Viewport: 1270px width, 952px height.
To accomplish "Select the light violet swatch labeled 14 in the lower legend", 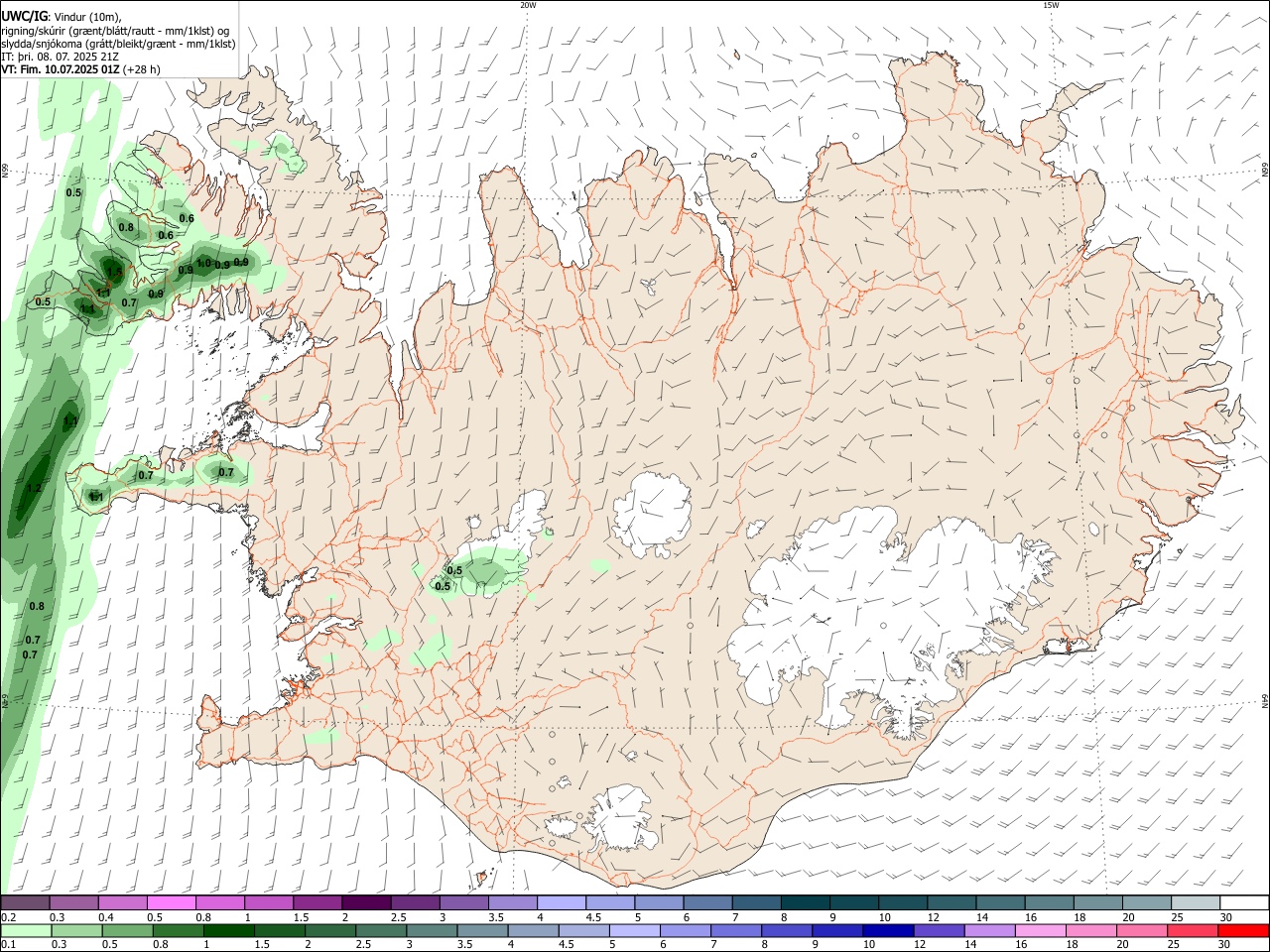I will tap(989, 930).
